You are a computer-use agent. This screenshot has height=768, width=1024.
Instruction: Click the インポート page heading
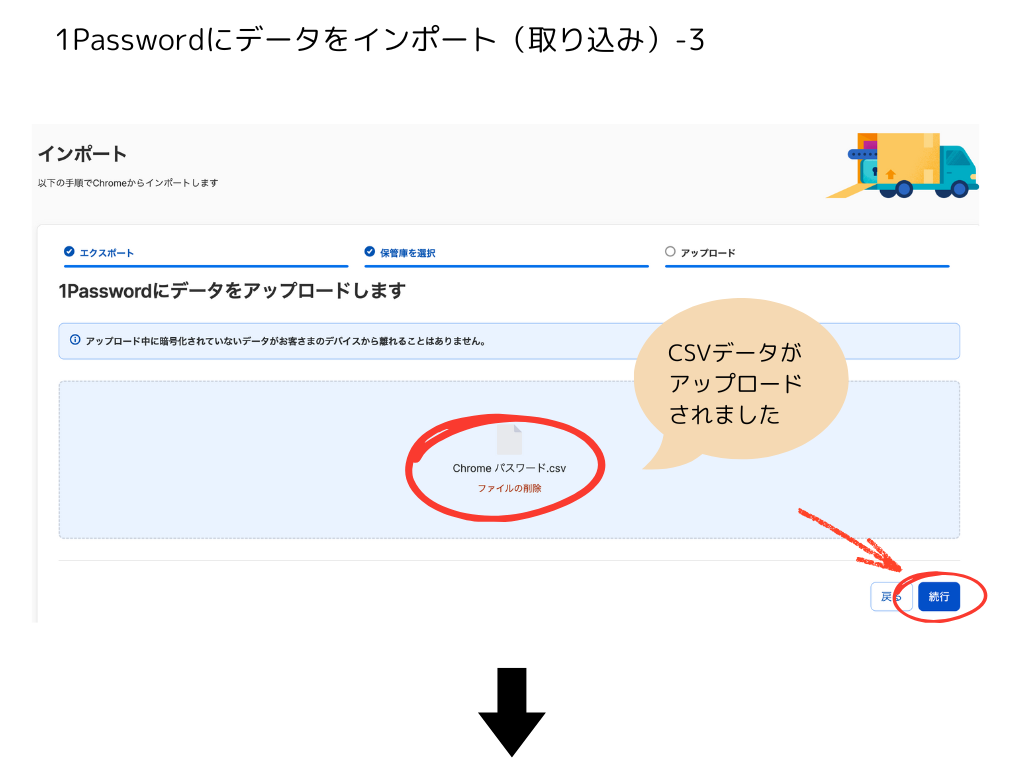[x=82, y=154]
